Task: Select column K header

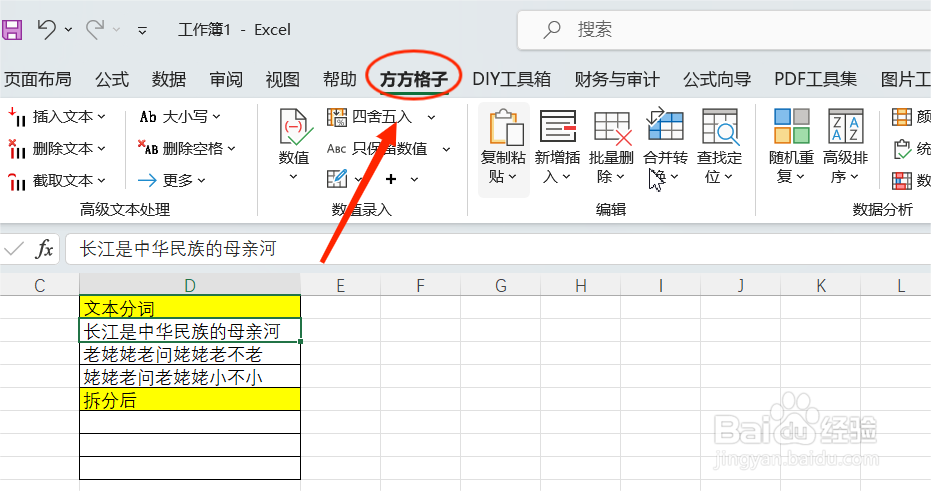Action: tap(821, 286)
